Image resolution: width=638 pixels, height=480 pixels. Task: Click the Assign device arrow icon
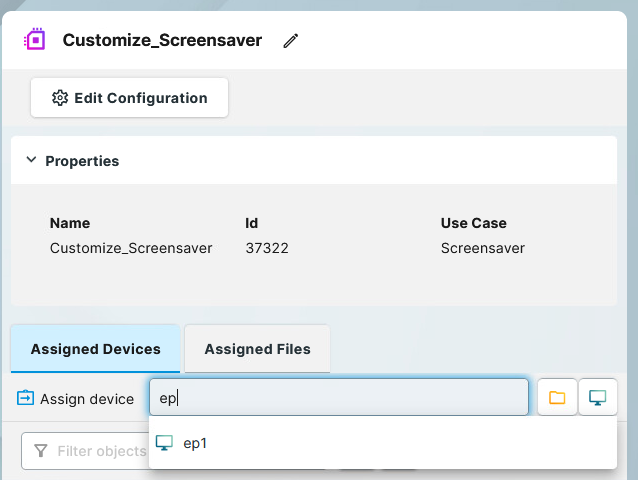25,398
